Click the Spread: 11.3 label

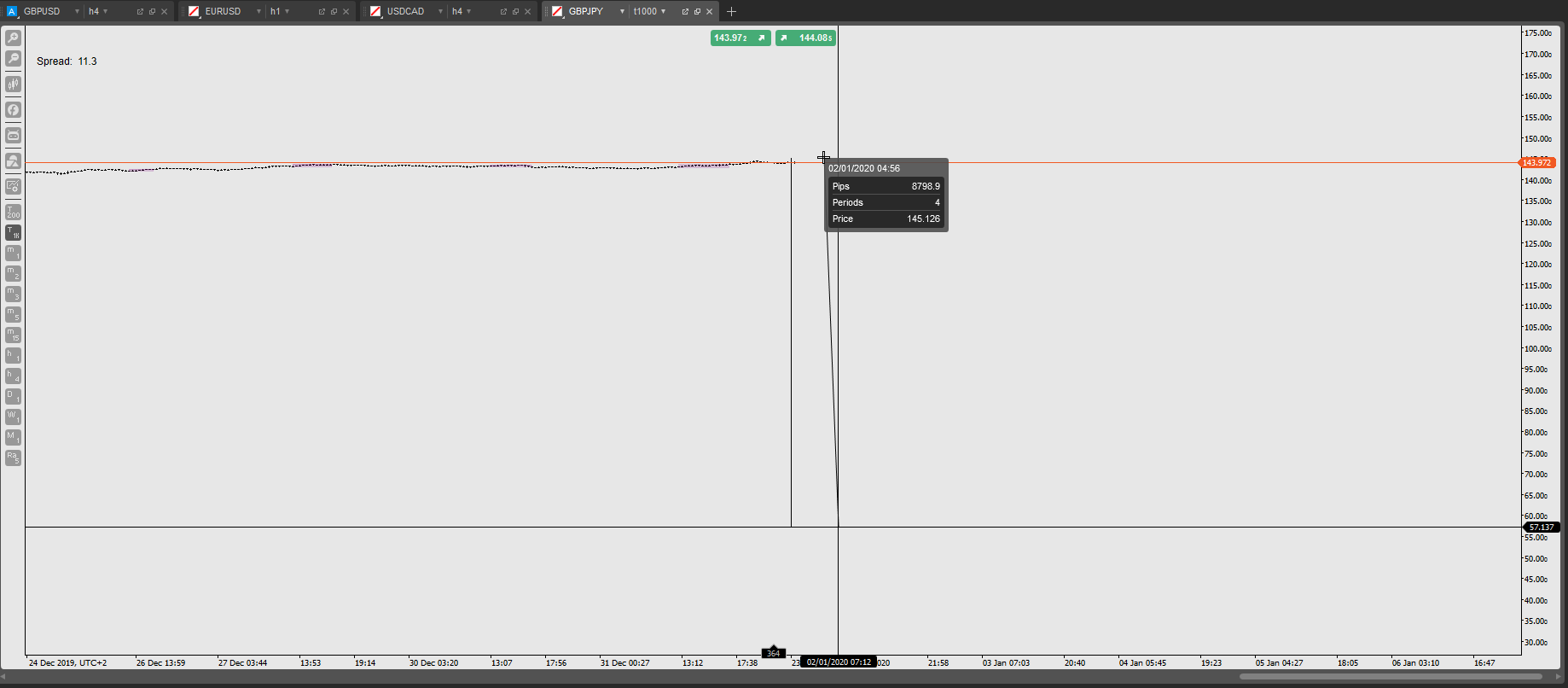coord(67,61)
